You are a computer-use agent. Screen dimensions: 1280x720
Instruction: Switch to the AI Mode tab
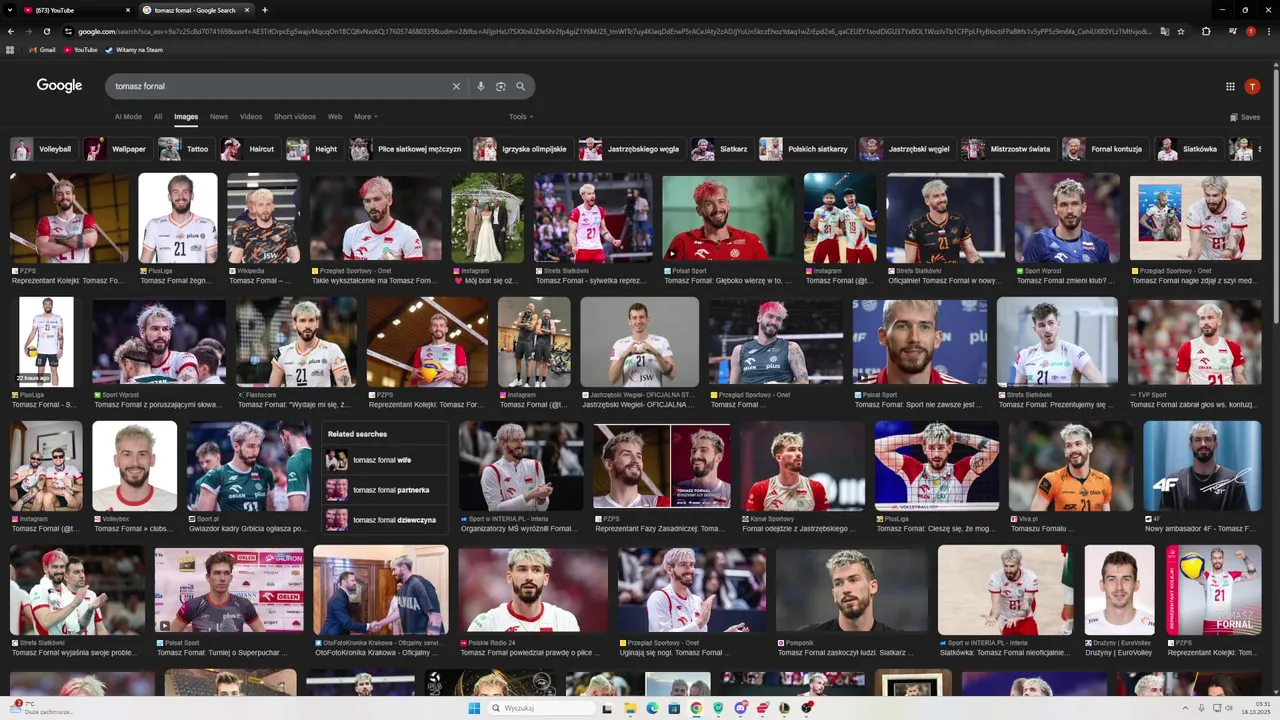click(128, 117)
